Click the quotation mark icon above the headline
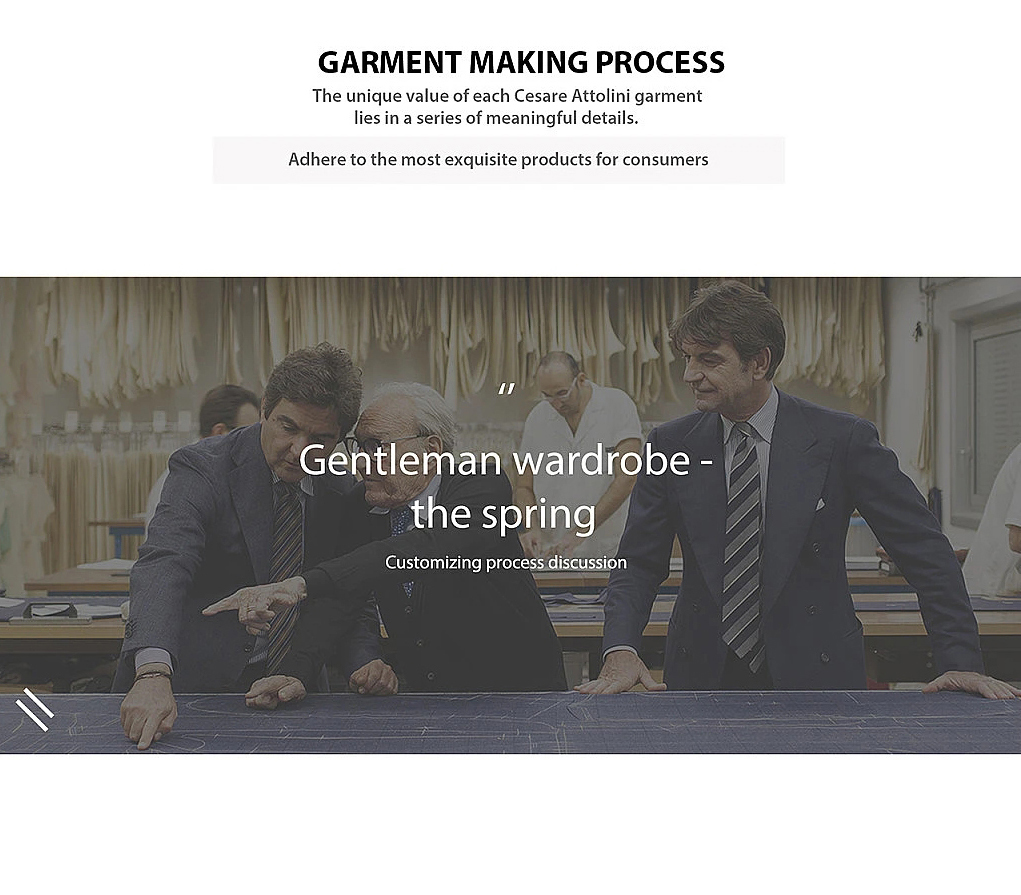The height and width of the screenshot is (895, 1021). [x=506, y=390]
